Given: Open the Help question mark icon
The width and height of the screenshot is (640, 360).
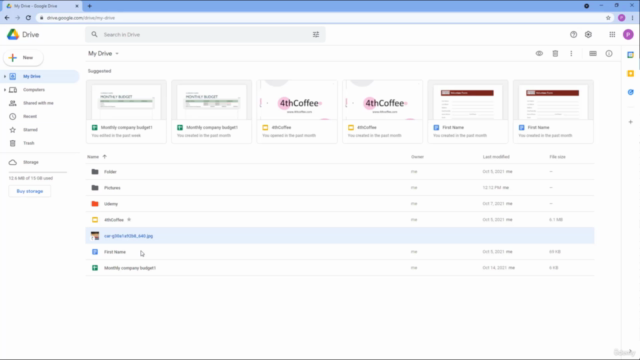Looking at the screenshot, I should [x=573, y=35].
